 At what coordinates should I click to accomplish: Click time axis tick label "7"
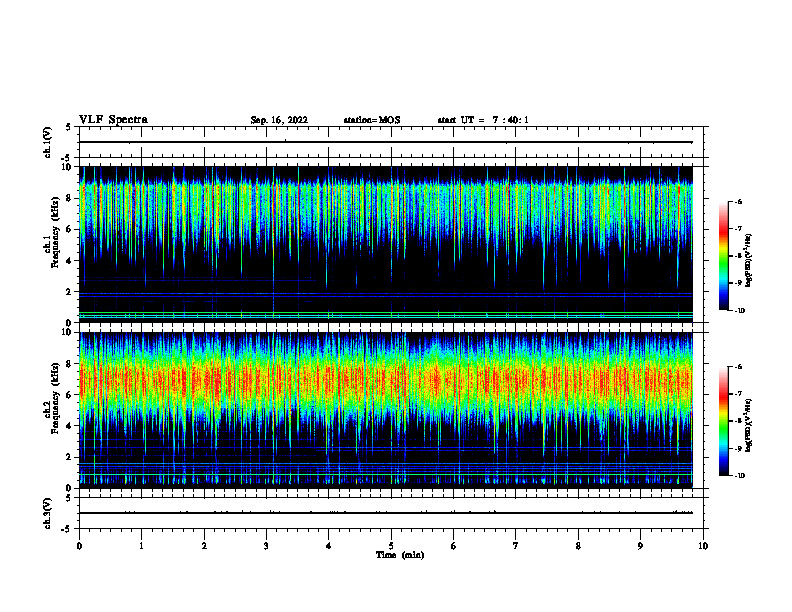click(516, 546)
